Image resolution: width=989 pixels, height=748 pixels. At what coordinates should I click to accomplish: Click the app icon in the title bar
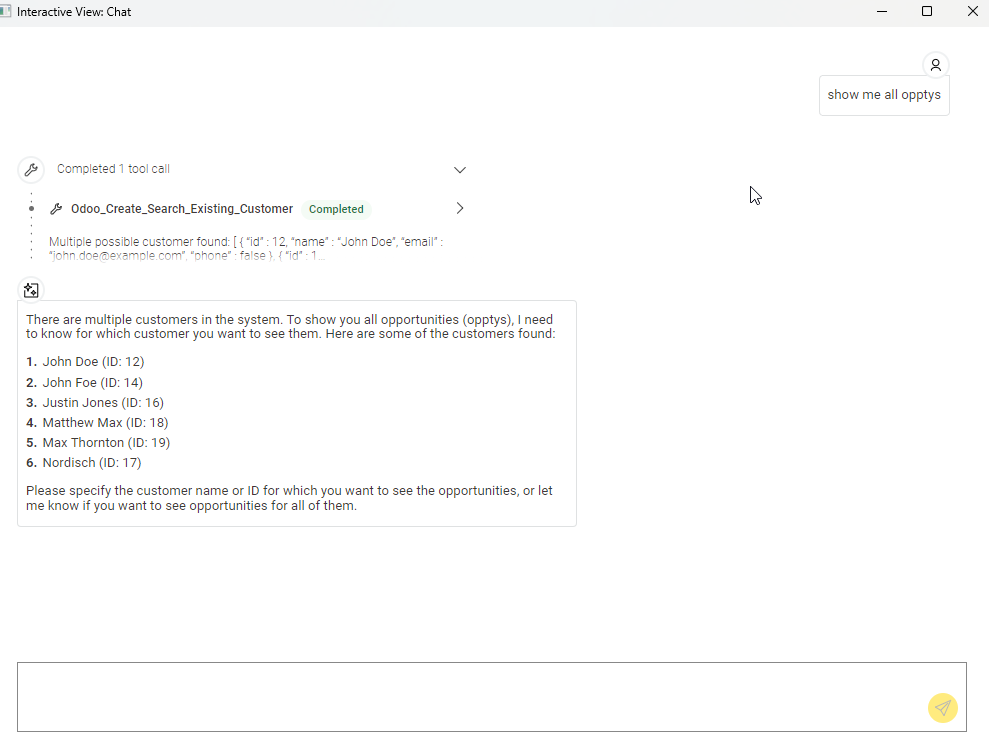[7, 12]
